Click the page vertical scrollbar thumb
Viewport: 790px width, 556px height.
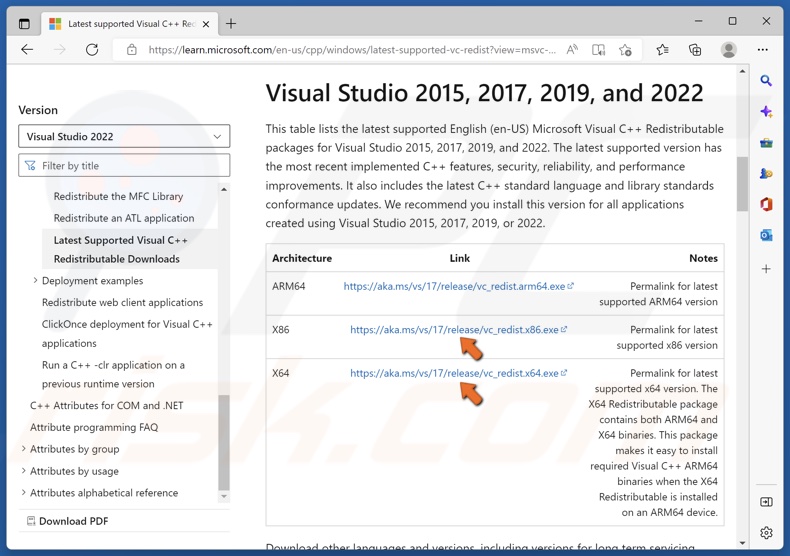click(x=742, y=184)
